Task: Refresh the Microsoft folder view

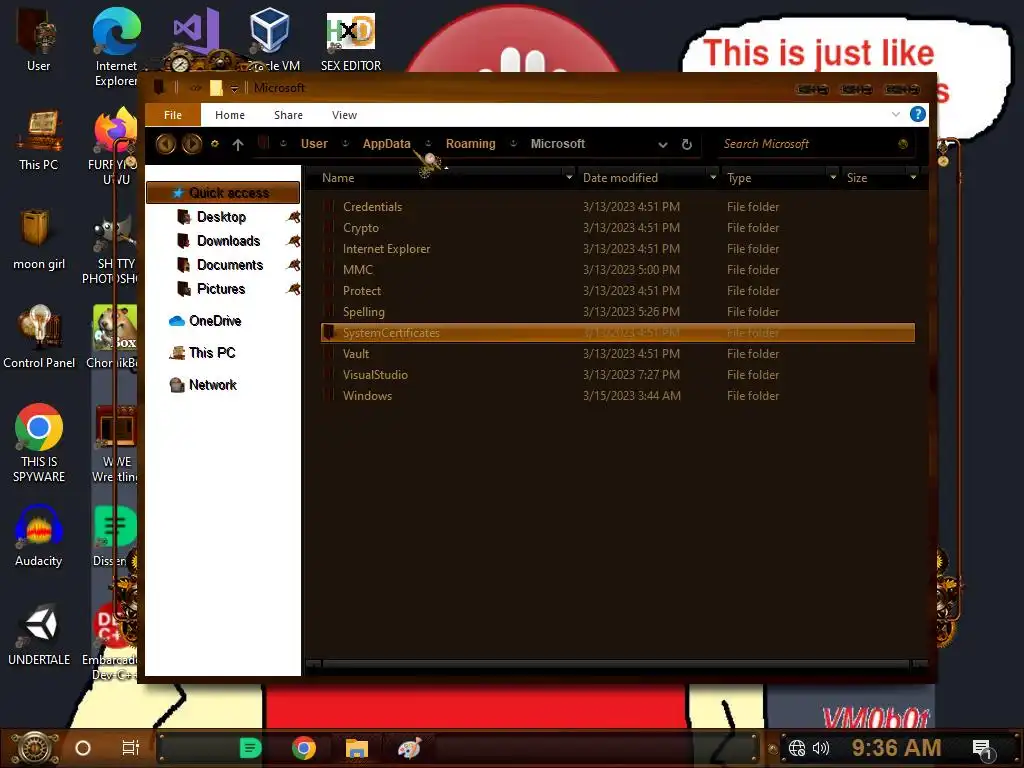Action: pos(686,144)
